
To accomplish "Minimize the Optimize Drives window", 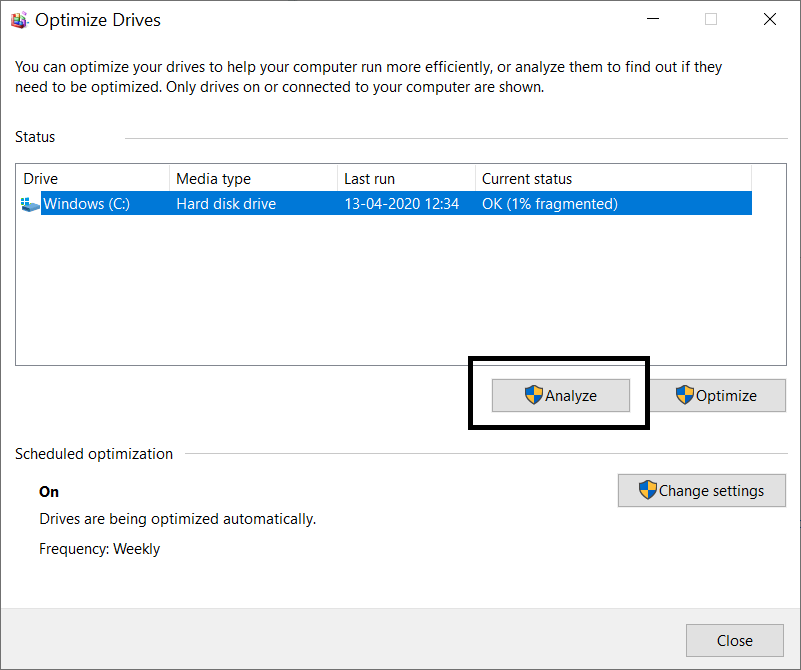I will click(x=652, y=19).
